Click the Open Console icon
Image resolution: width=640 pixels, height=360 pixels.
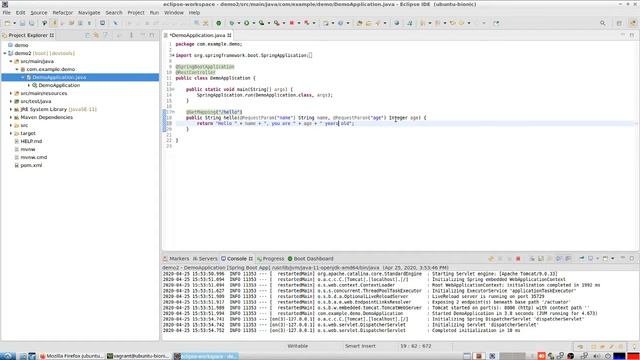click(x=606, y=259)
